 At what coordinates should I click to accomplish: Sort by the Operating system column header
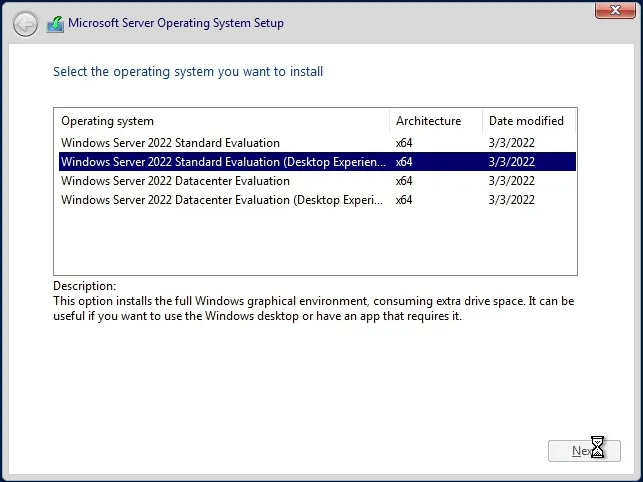222,121
